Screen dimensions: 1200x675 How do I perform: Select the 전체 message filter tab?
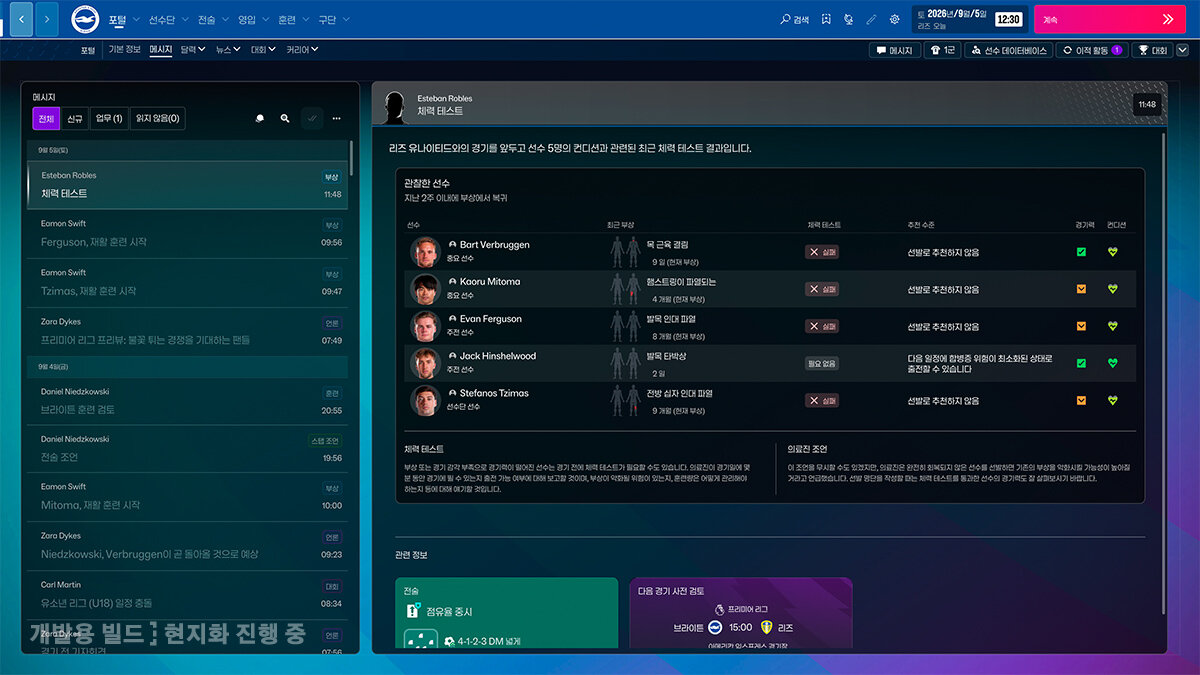pos(46,118)
